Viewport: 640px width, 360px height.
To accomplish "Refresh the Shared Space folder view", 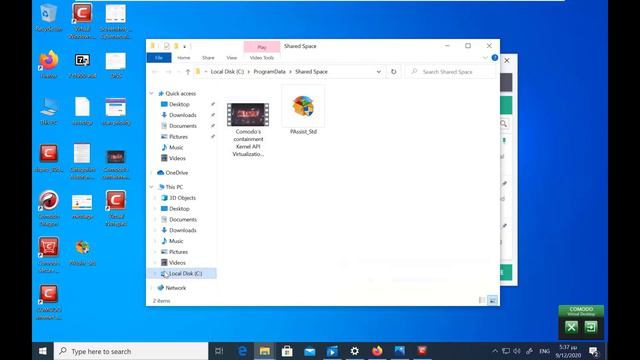I will tap(393, 71).
